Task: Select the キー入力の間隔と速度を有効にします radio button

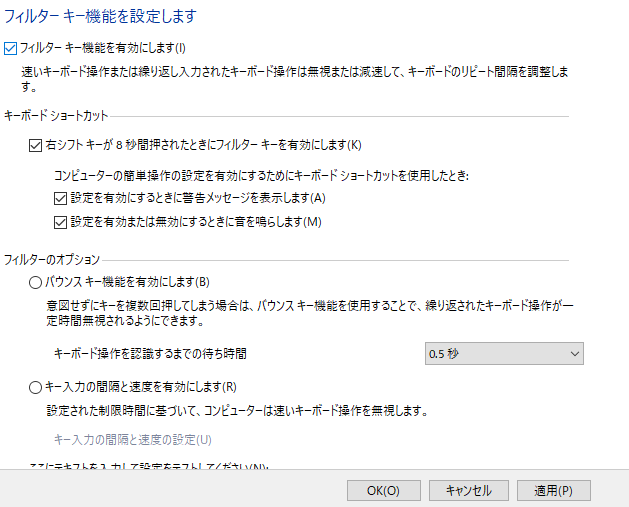Action: [37, 387]
